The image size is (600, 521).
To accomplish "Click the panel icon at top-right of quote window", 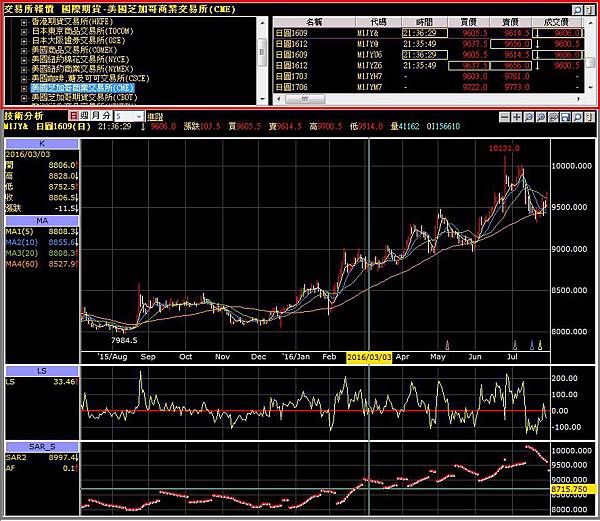I will pos(589,10).
